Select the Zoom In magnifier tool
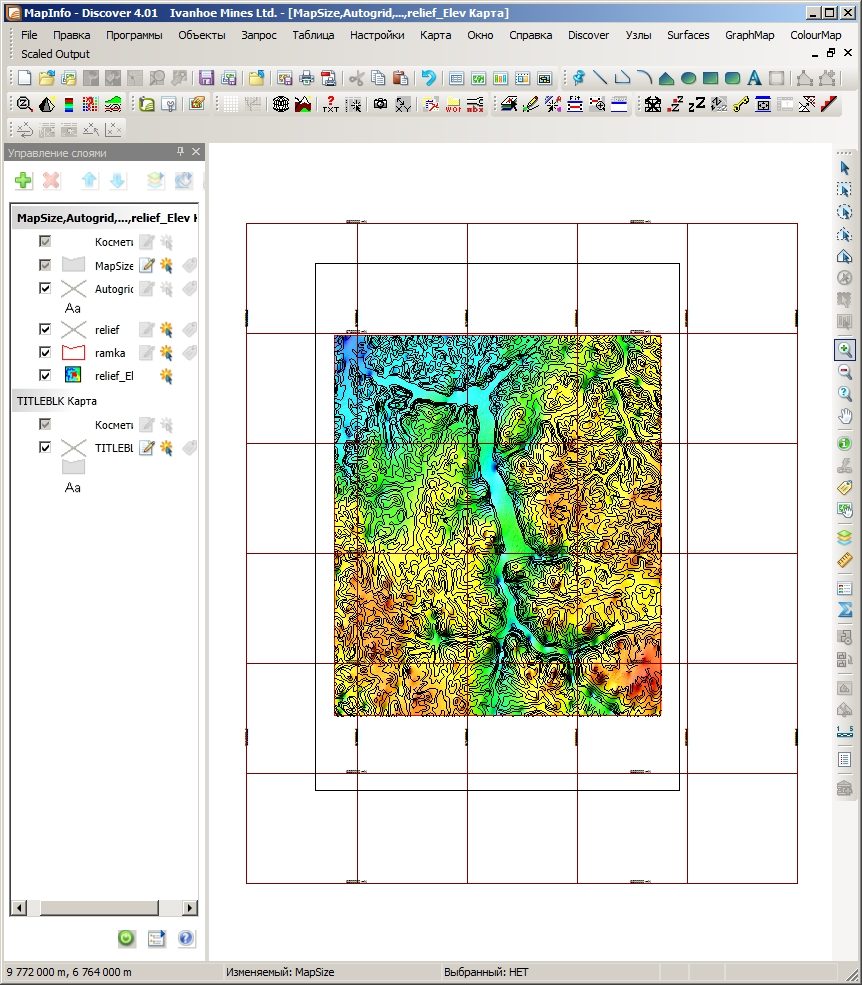The height and width of the screenshot is (985, 862). pyautogui.click(x=844, y=350)
